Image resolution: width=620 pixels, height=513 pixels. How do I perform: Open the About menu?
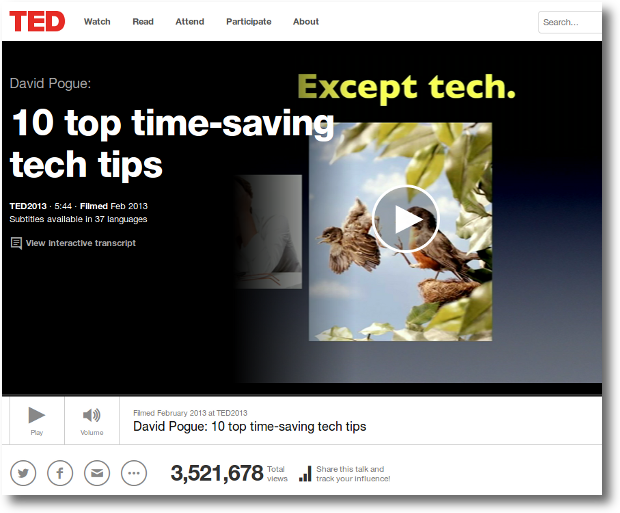pyautogui.click(x=306, y=22)
